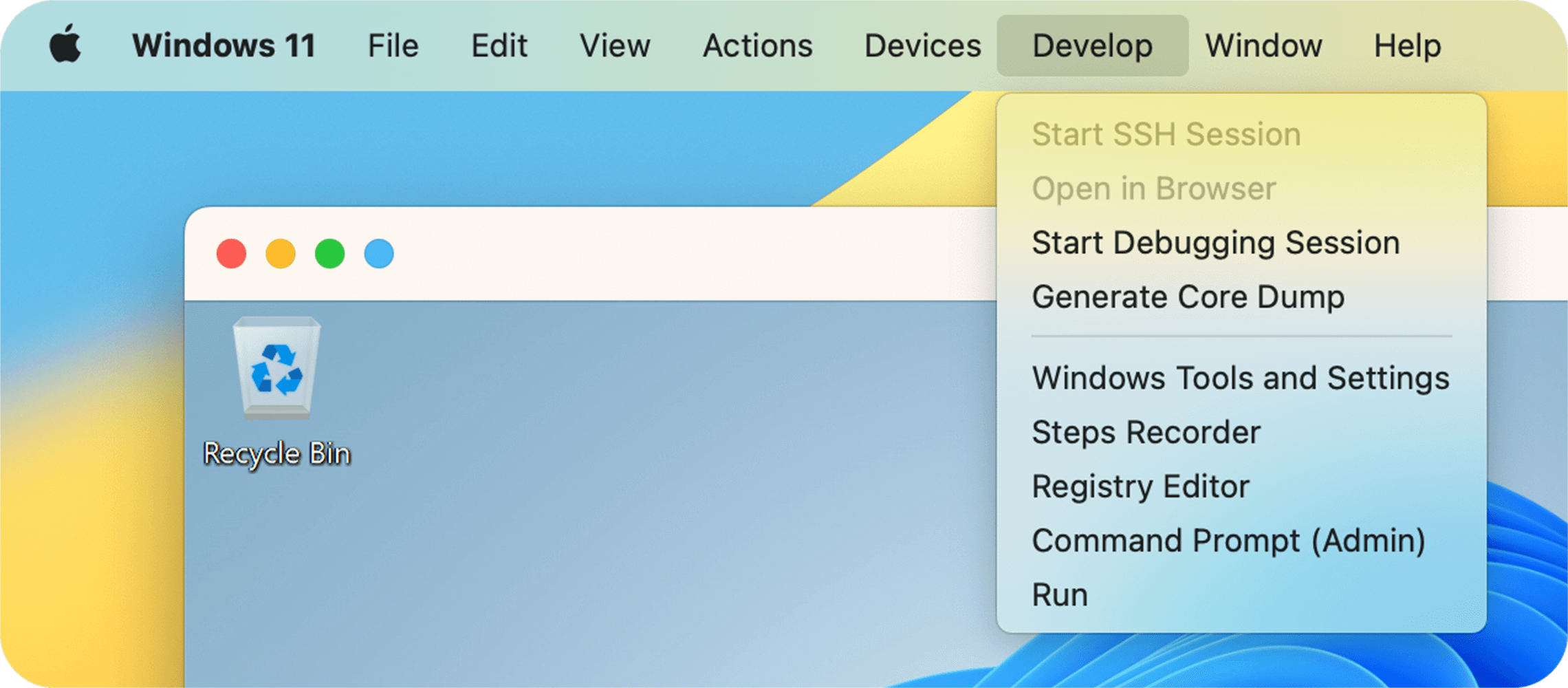Select the Recycle Bin label text
The width and height of the screenshot is (1568, 688).
point(277,454)
